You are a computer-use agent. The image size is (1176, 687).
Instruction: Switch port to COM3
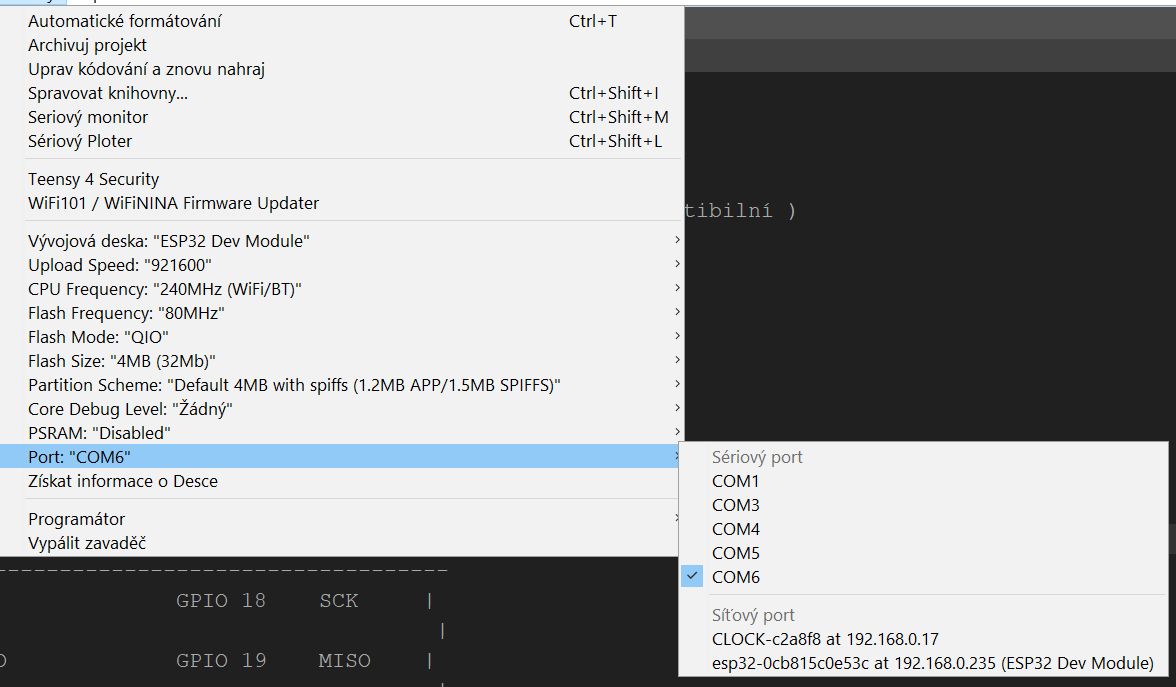click(x=736, y=505)
